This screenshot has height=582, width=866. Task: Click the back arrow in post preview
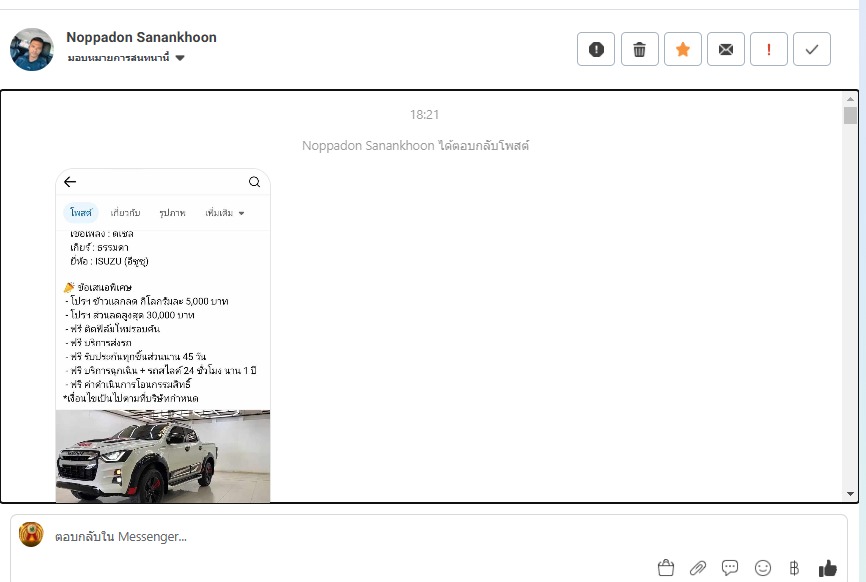tap(70, 182)
